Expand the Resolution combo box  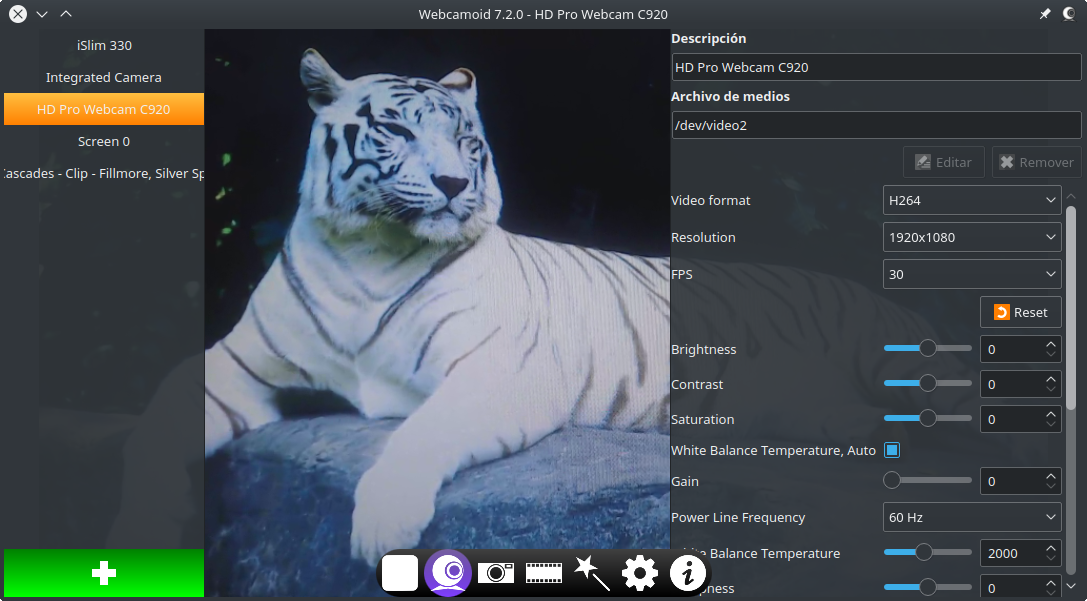click(971, 237)
